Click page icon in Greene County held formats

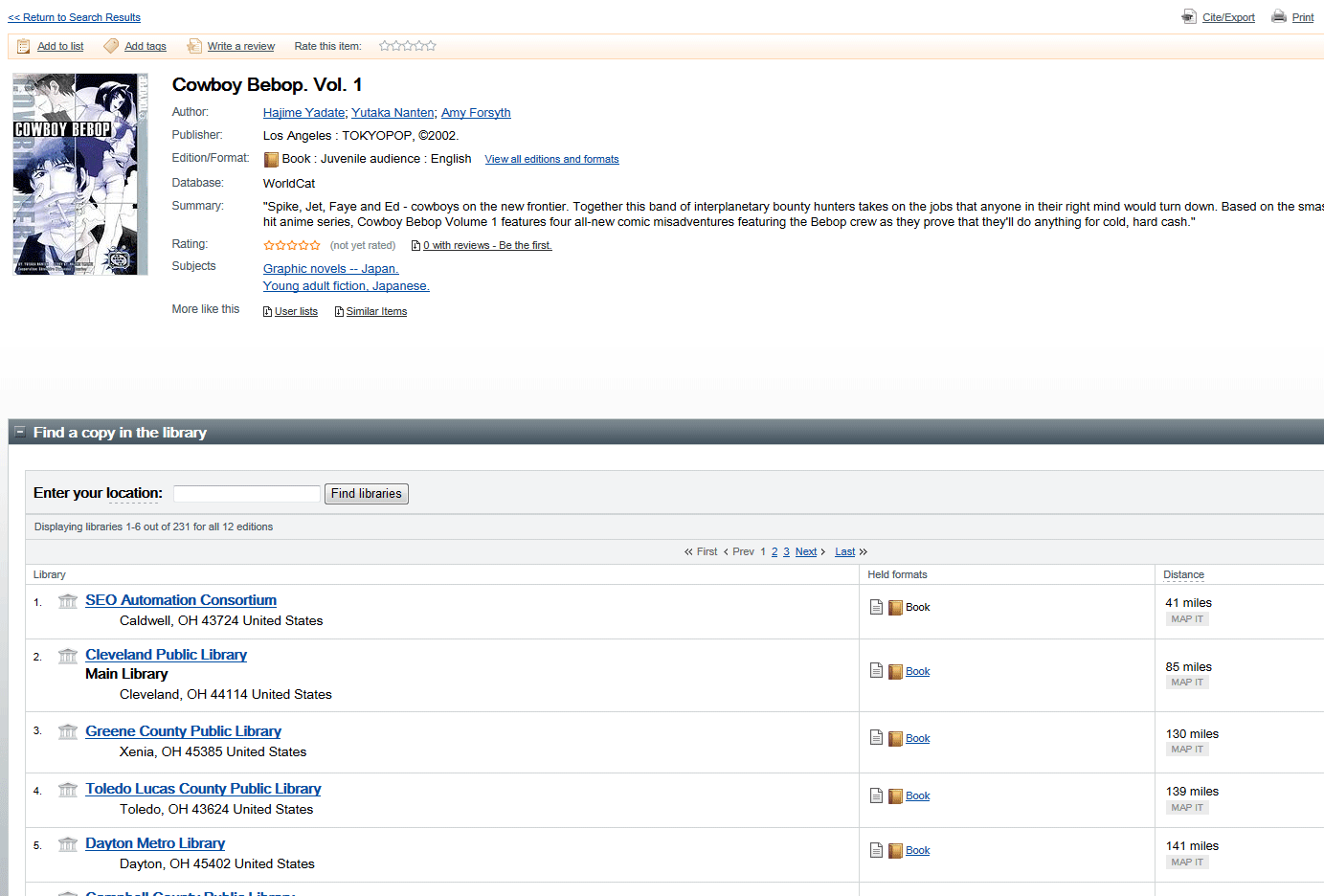tap(876, 738)
